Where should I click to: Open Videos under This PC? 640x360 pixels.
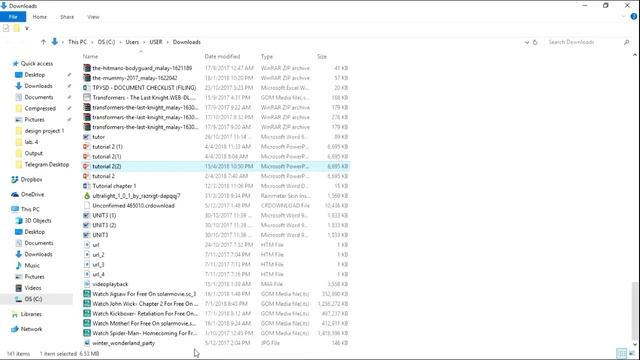tap(33, 288)
